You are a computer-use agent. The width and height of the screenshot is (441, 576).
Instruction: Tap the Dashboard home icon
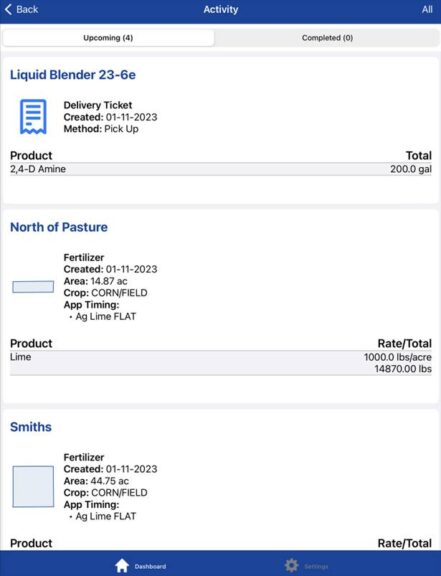tap(122, 566)
